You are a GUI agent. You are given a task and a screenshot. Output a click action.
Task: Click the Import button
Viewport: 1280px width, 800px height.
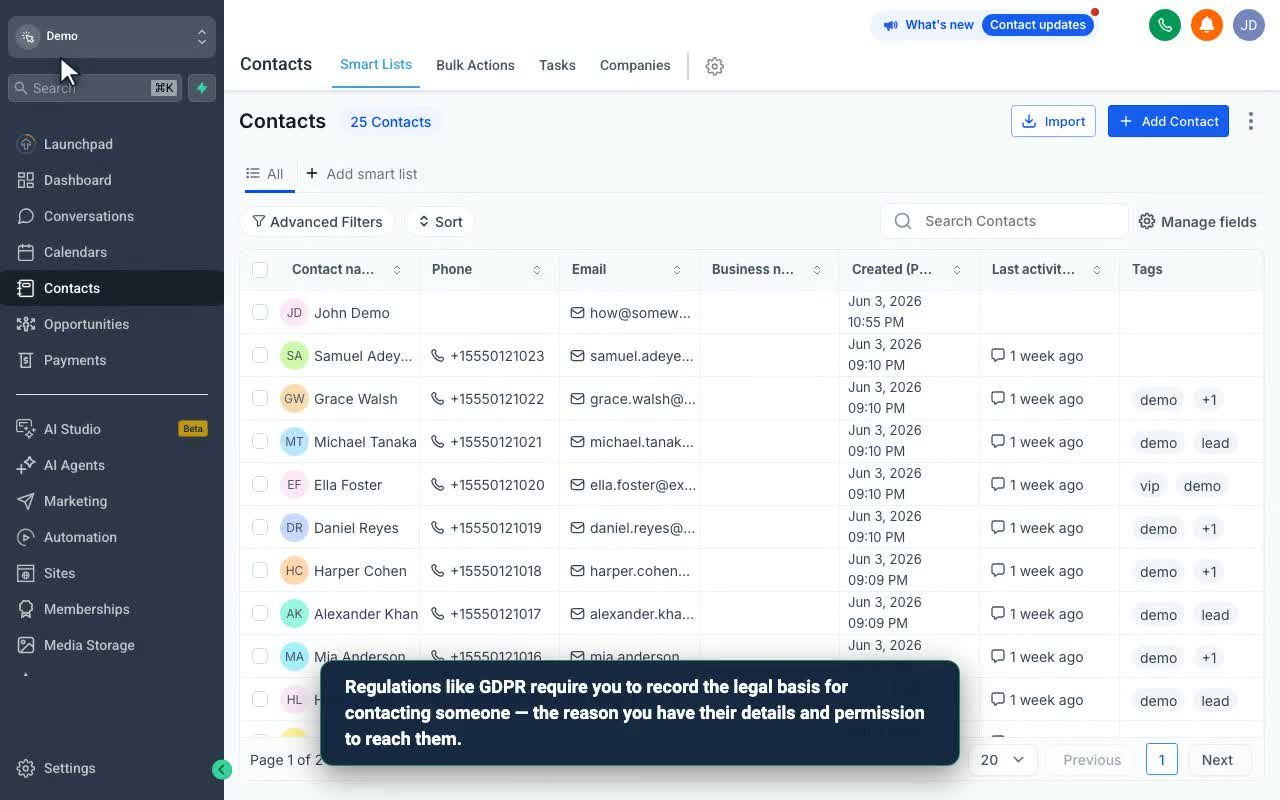(1053, 121)
